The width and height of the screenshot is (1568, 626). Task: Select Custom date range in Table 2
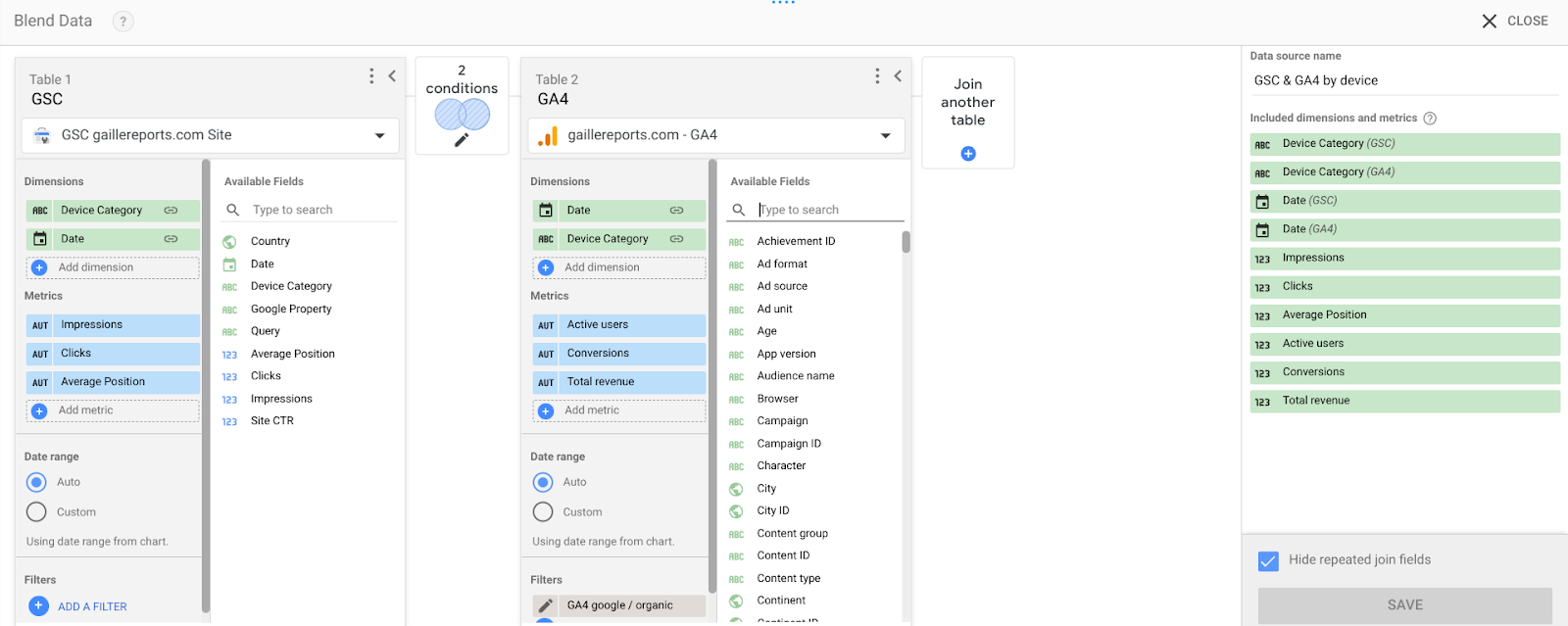point(543,511)
